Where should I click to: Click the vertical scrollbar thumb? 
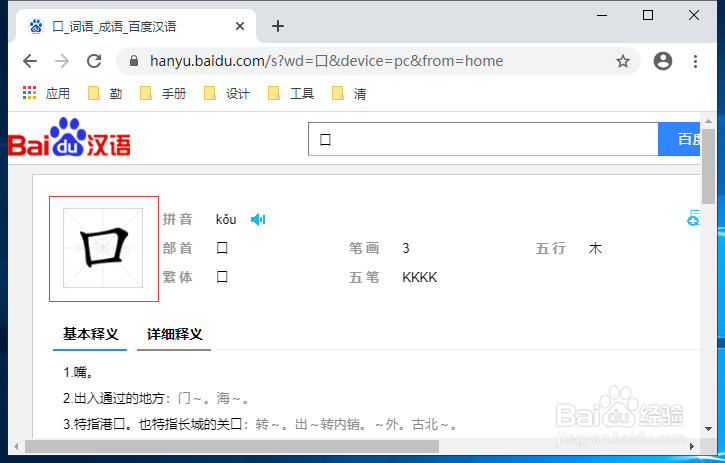(x=708, y=167)
